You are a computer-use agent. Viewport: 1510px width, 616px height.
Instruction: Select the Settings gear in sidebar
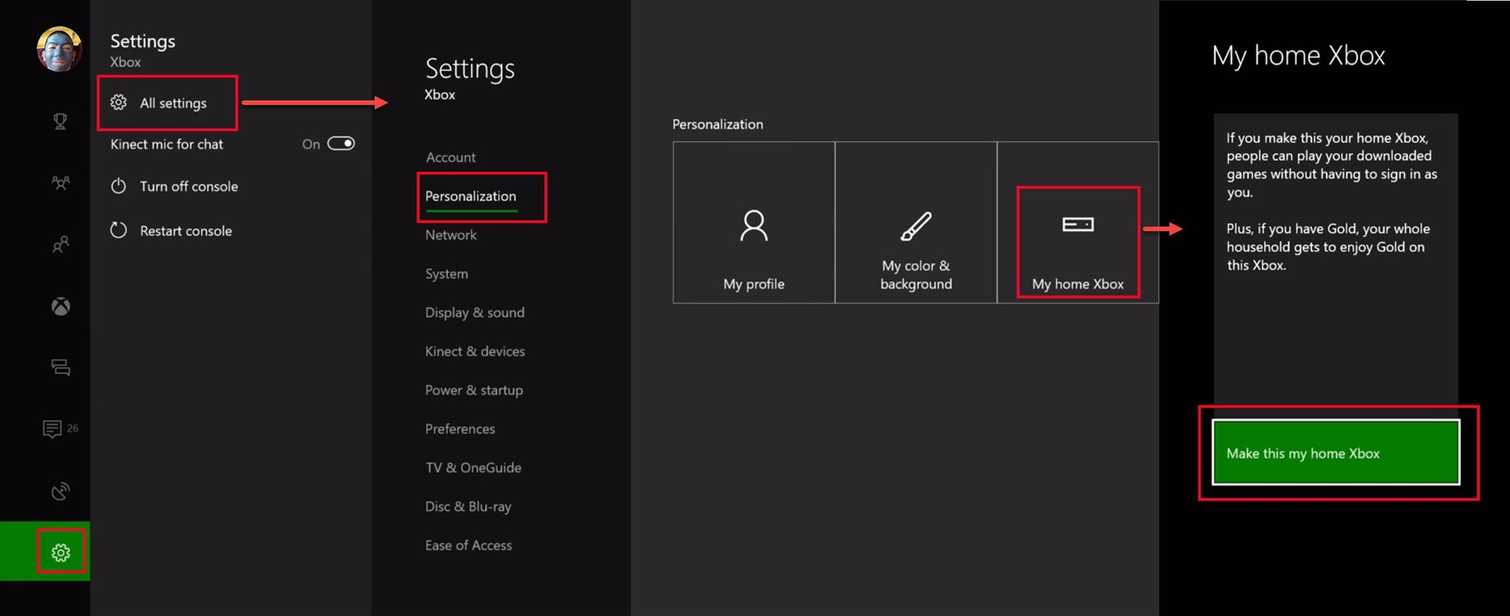click(61, 552)
